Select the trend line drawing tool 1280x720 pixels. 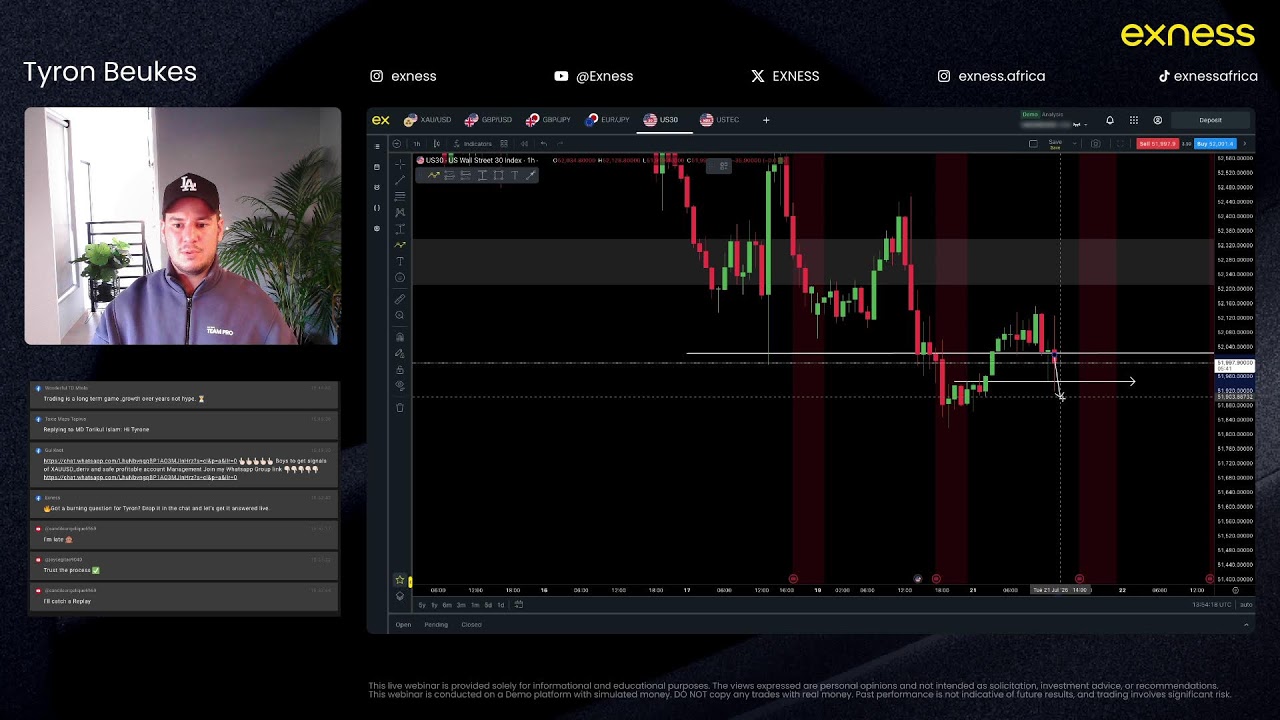pos(400,180)
